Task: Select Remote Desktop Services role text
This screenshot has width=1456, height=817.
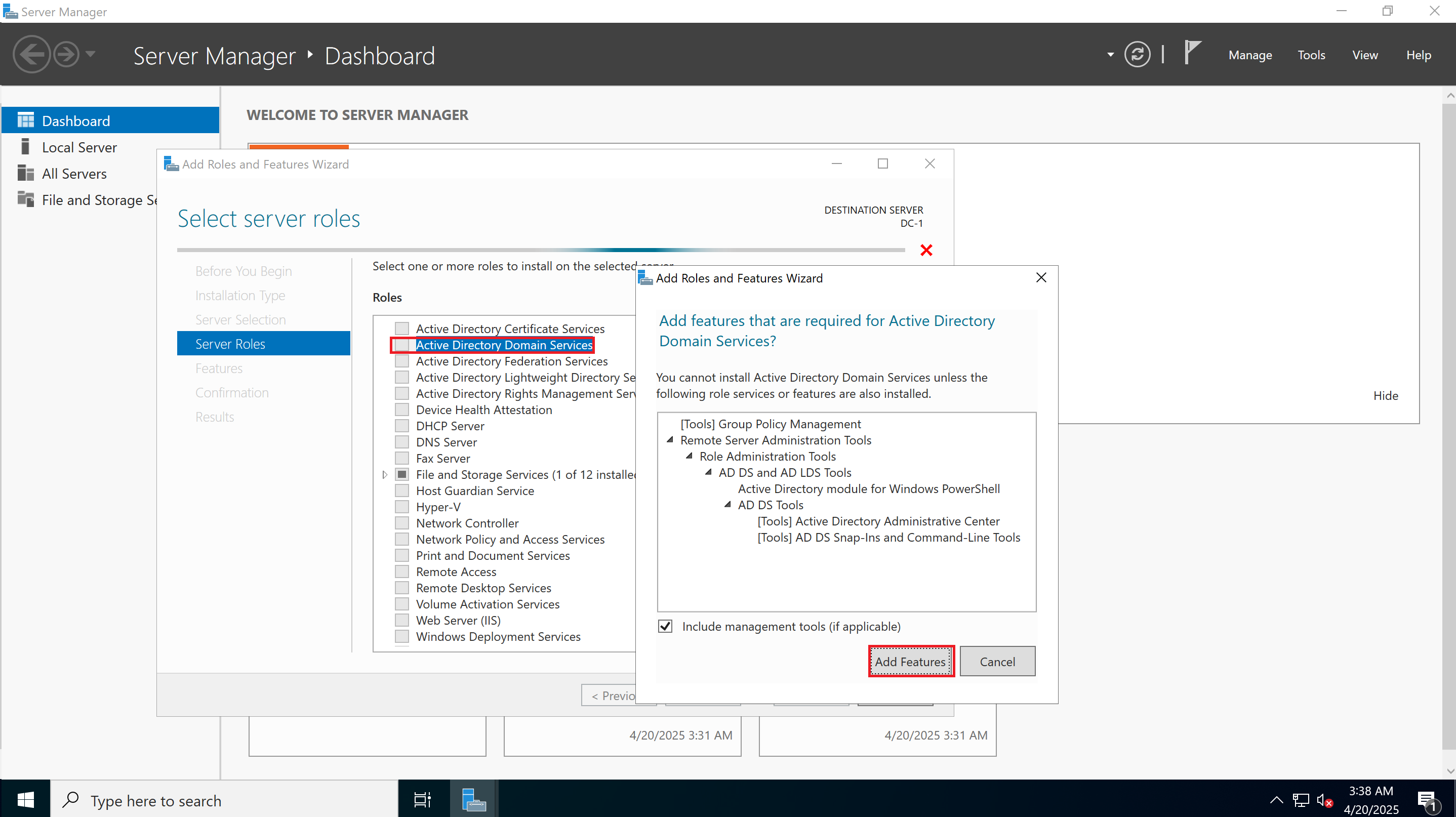Action: tap(483, 588)
